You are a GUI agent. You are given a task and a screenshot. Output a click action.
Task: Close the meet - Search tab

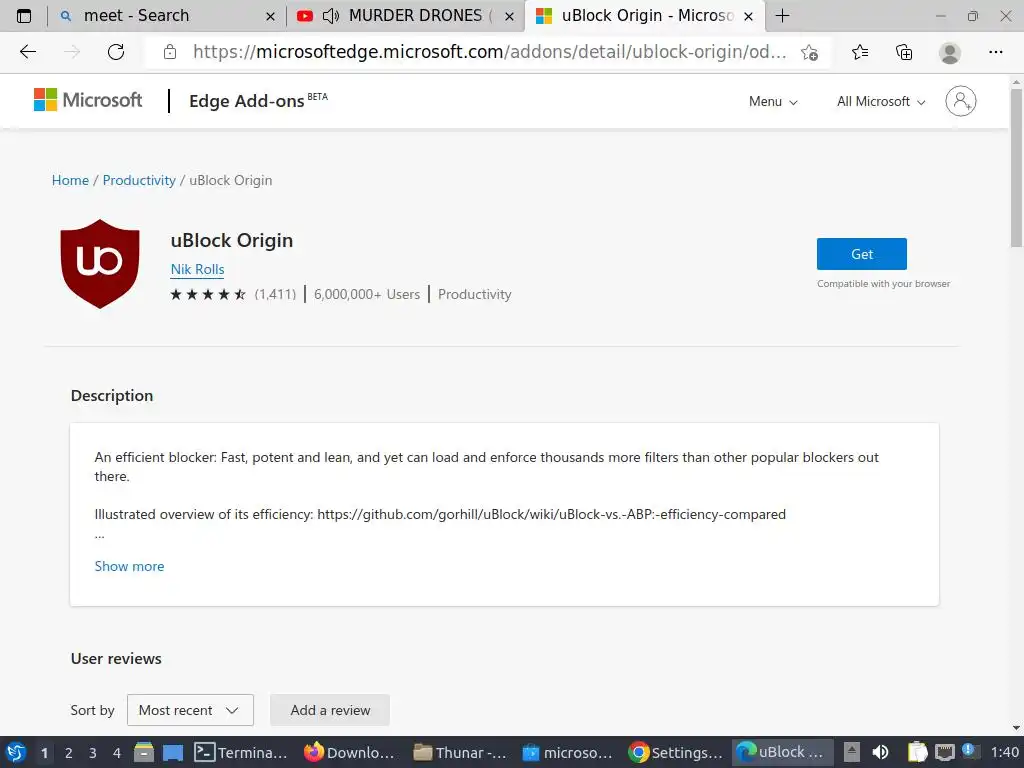(270, 16)
